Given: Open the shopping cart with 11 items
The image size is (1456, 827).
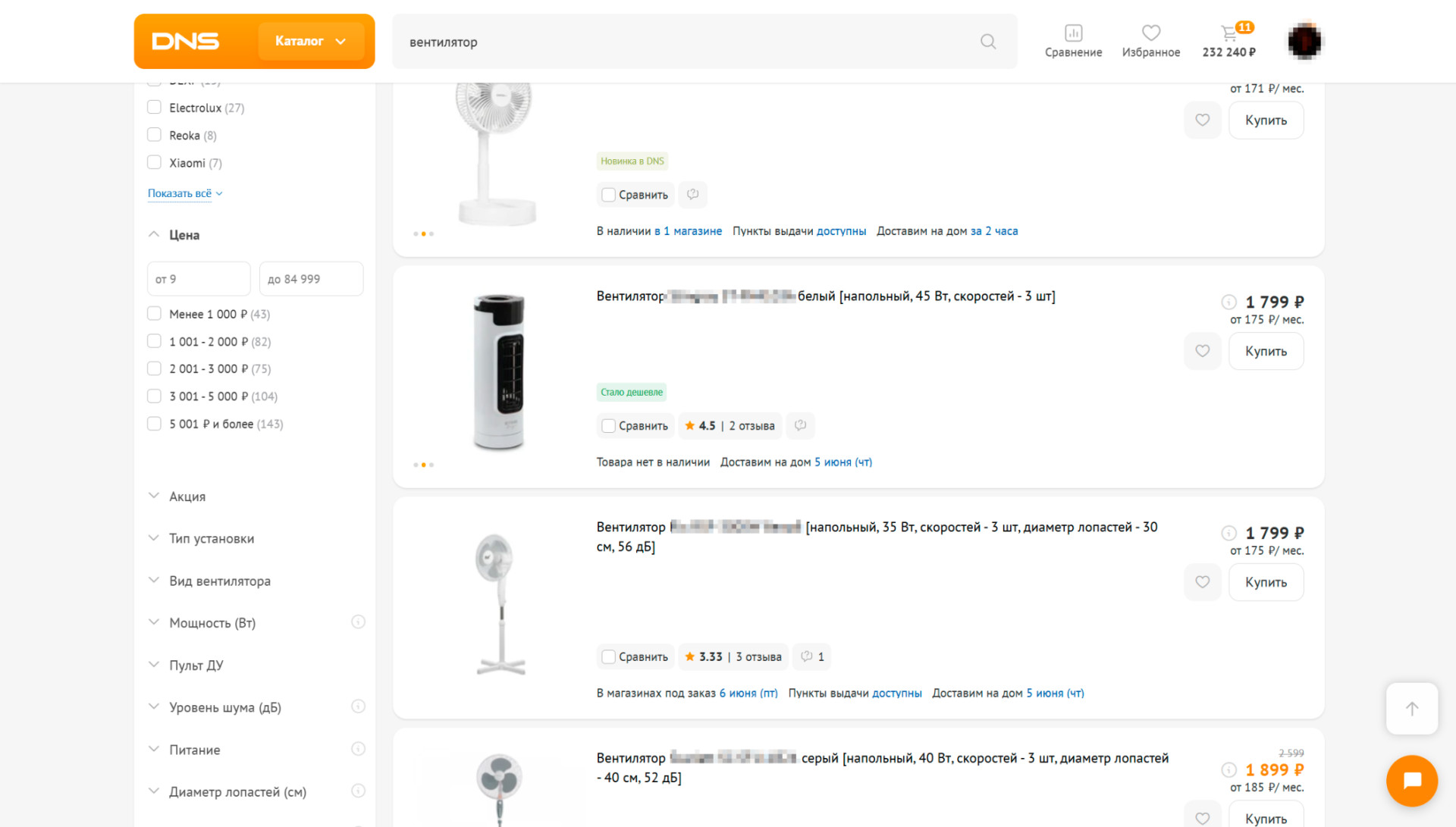Looking at the screenshot, I should tap(1228, 41).
